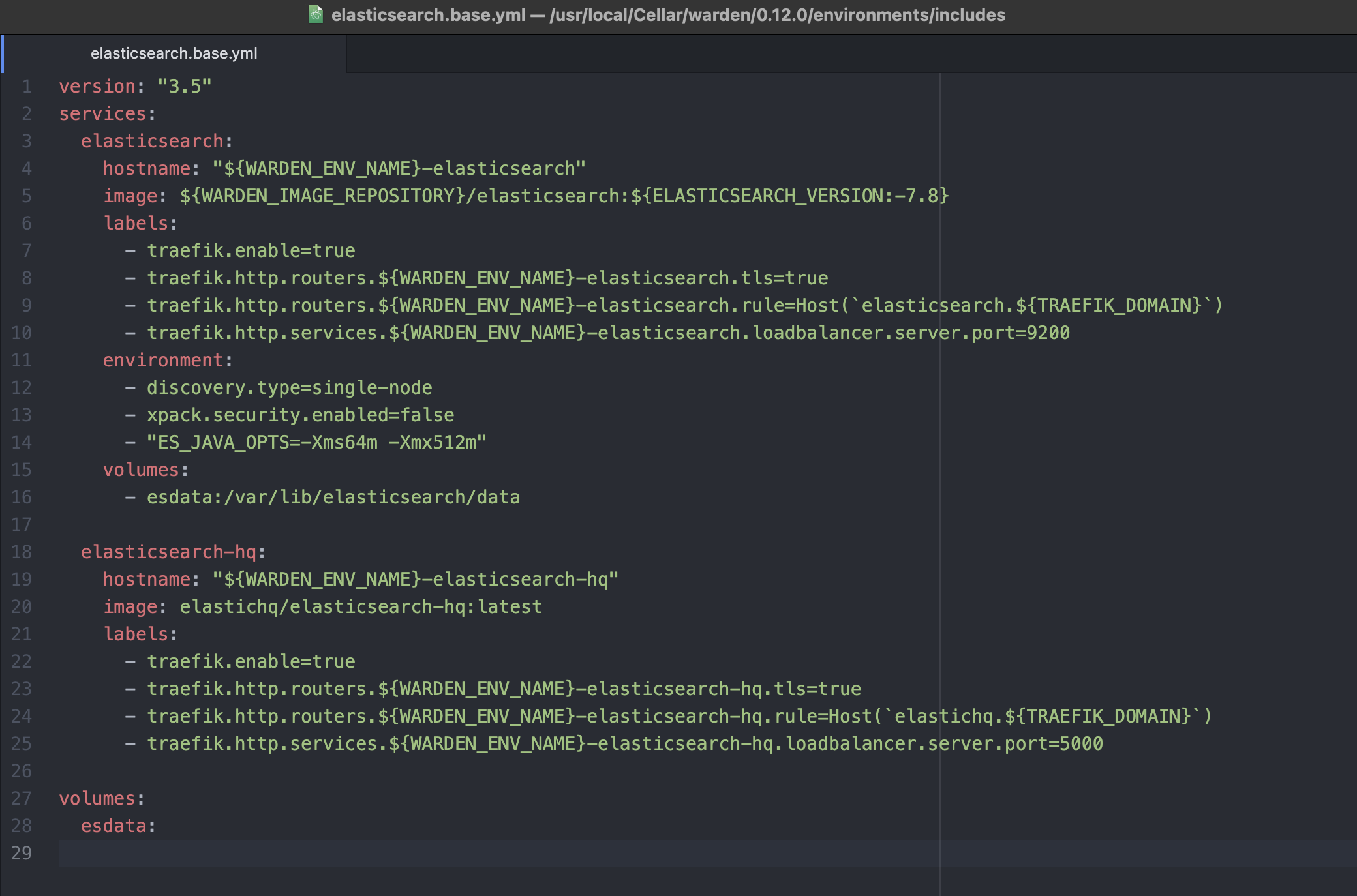Screen dimensions: 1357x896
Task: Click the discovery.type=single-node entry
Action: point(289,387)
